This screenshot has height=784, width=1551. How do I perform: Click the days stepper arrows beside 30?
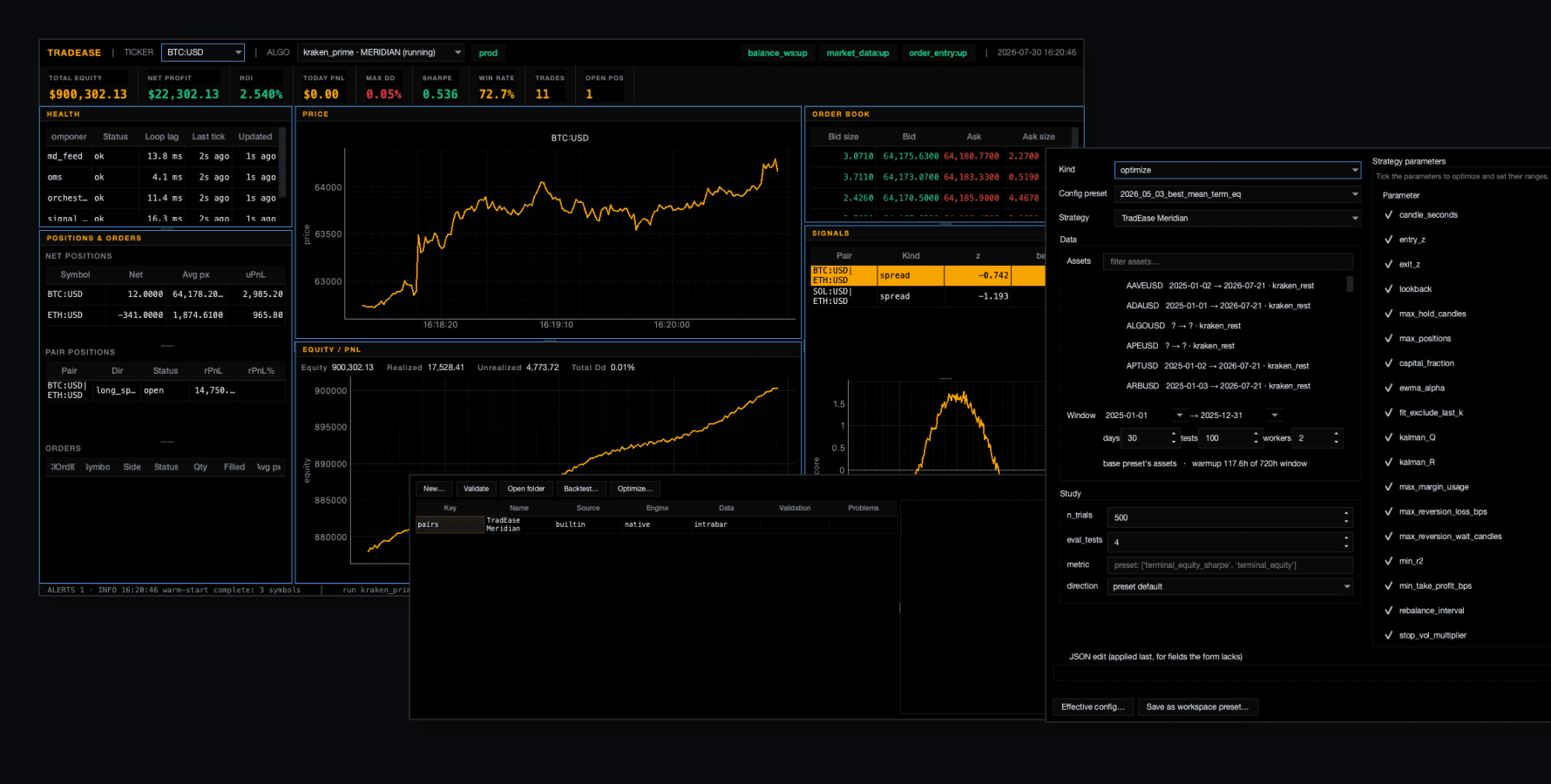1173,438
